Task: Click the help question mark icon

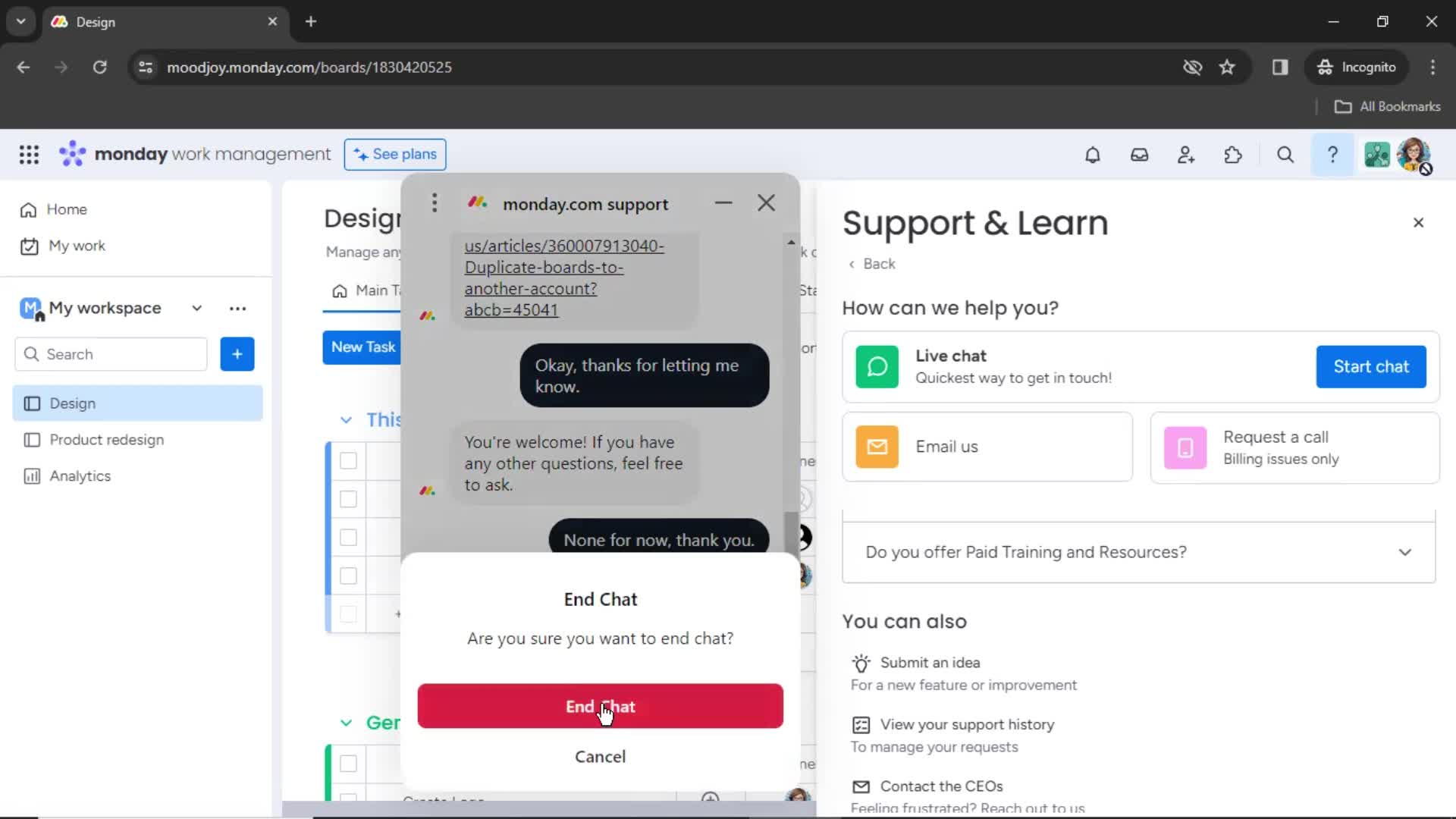Action: pyautogui.click(x=1332, y=155)
